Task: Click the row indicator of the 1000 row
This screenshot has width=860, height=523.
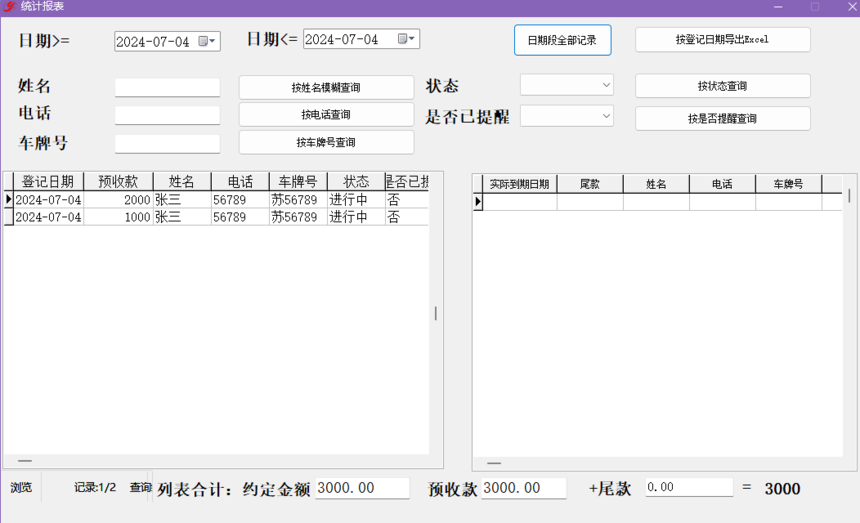Action: click(8, 217)
